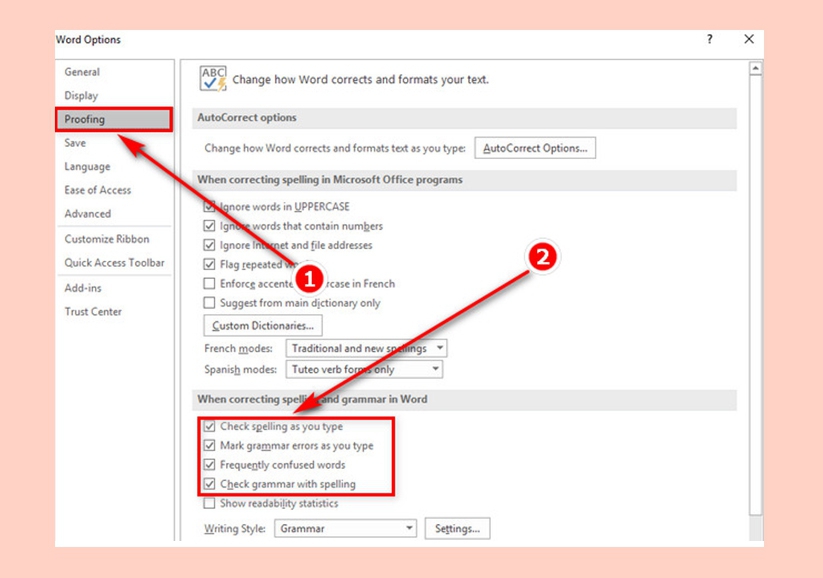Open the Spanish modes dropdown
Viewport: 823px width, 578px height.
click(x=364, y=369)
